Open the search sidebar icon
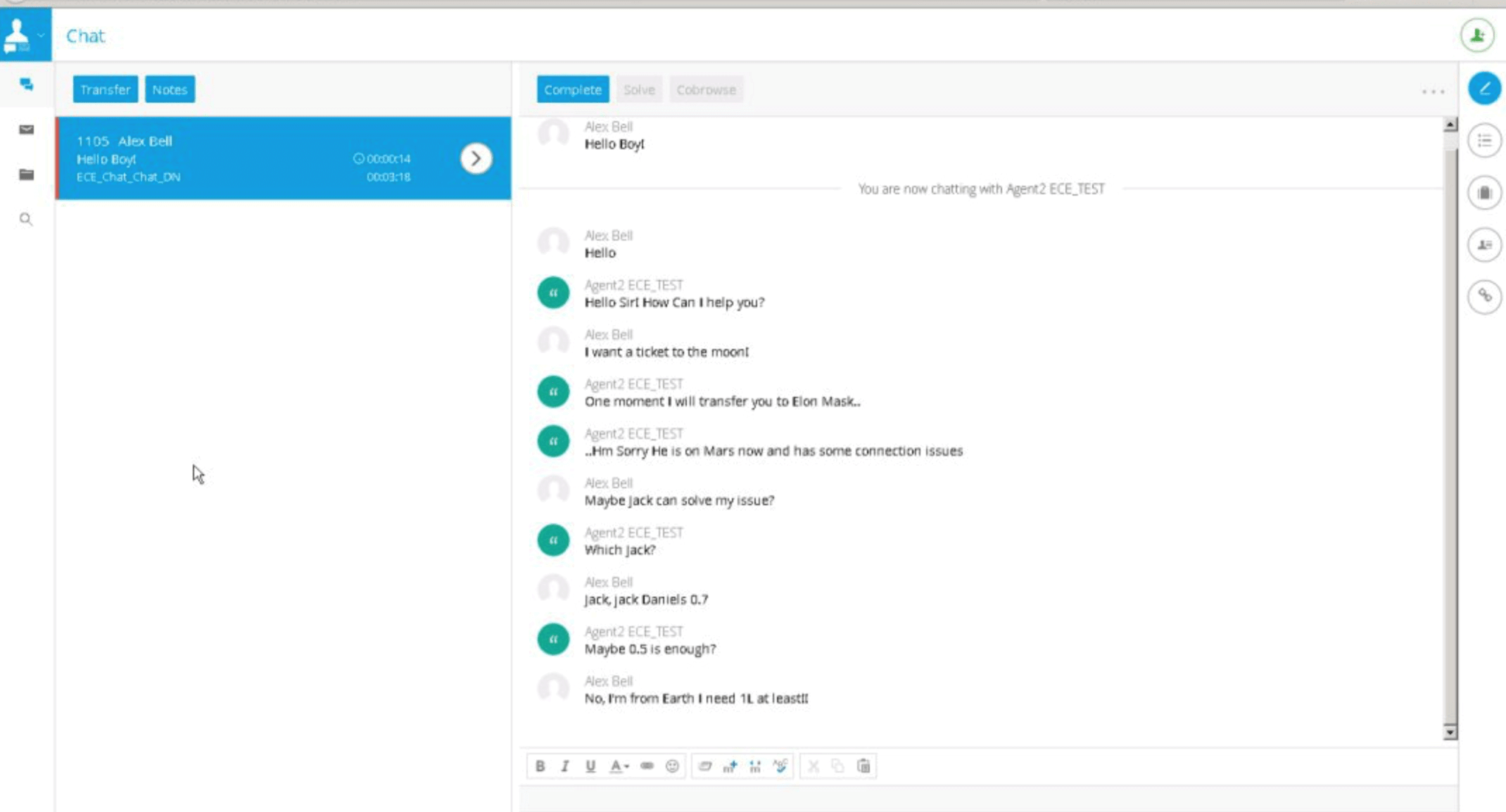This screenshot has height=812, width=1506. pos(26,220)
